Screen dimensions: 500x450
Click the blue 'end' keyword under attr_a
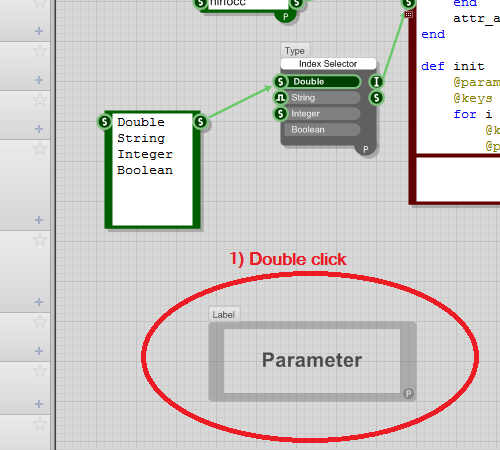(x=433, y=34)
